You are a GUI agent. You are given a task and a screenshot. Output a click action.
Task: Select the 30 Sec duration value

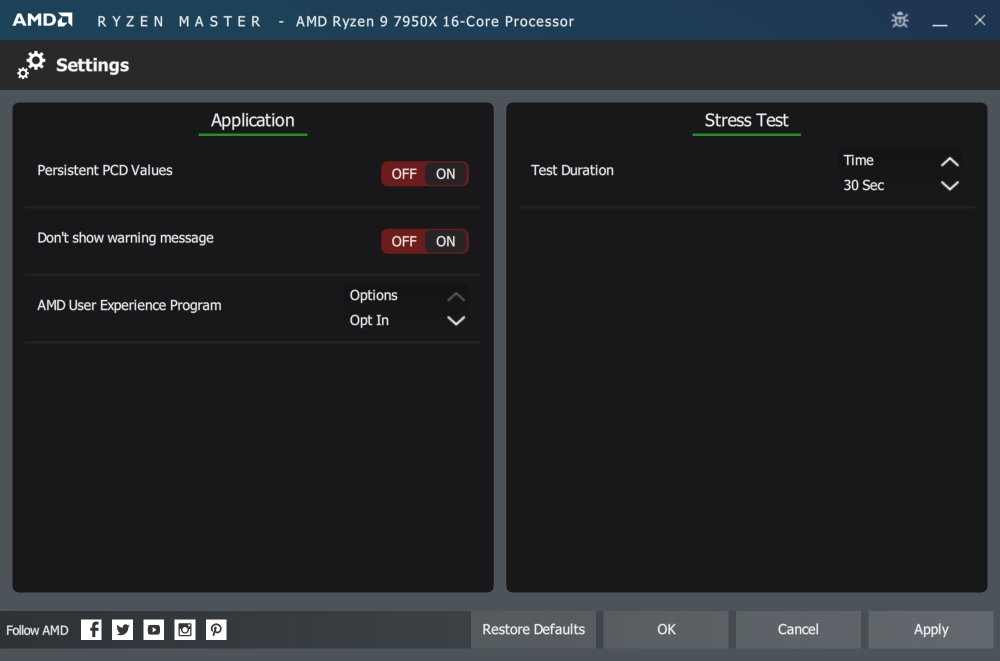point(864,186)
